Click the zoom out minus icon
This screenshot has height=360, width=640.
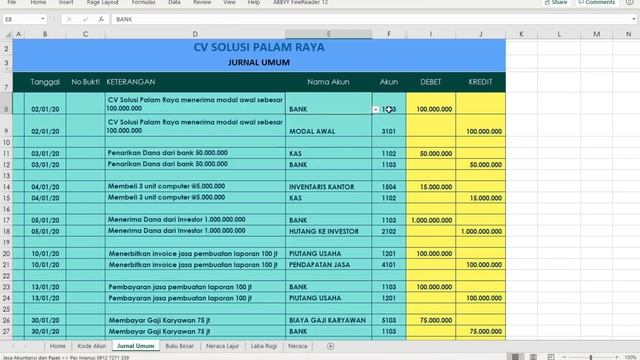[564, 357]
